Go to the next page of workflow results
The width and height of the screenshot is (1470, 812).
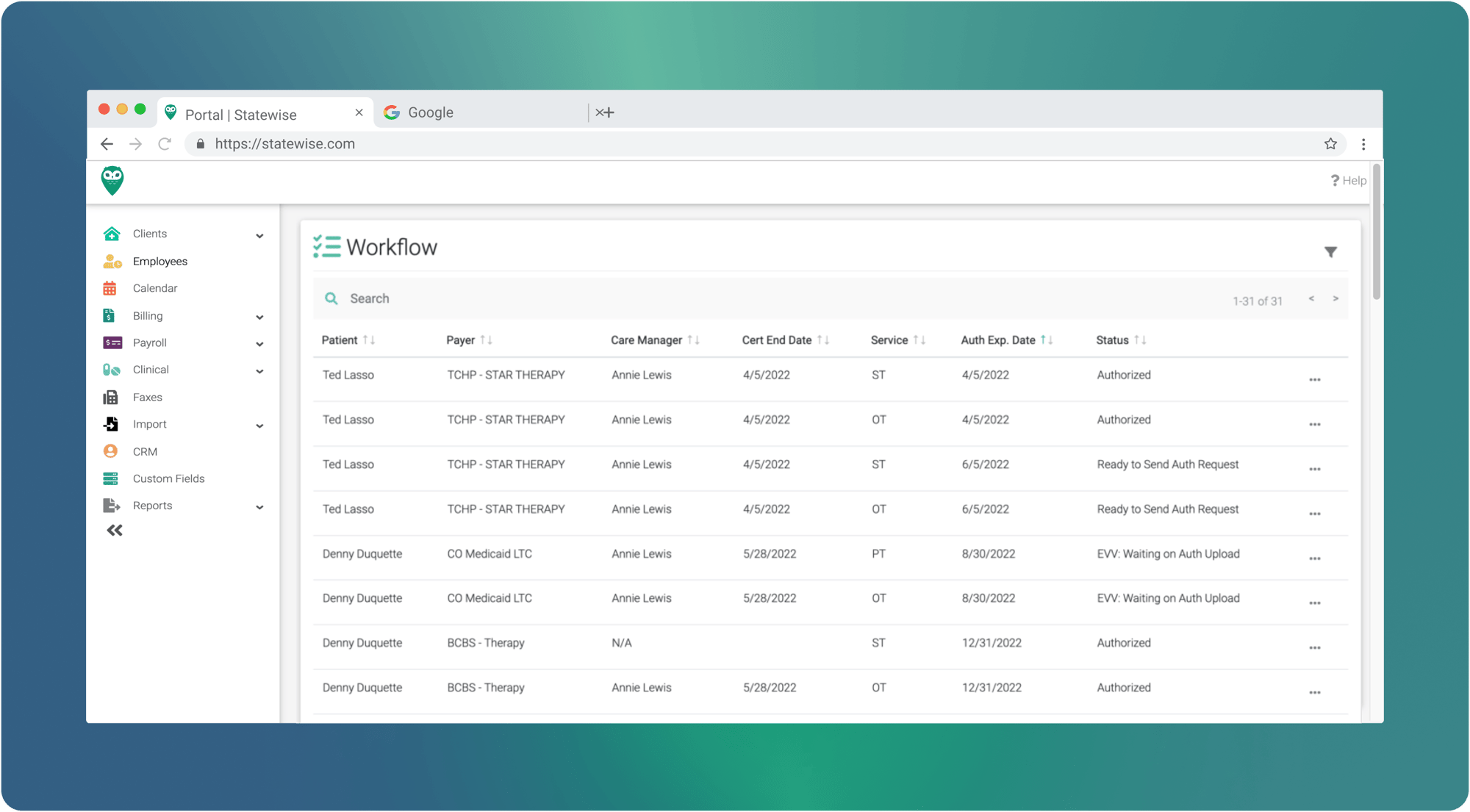pos(1335,298)
